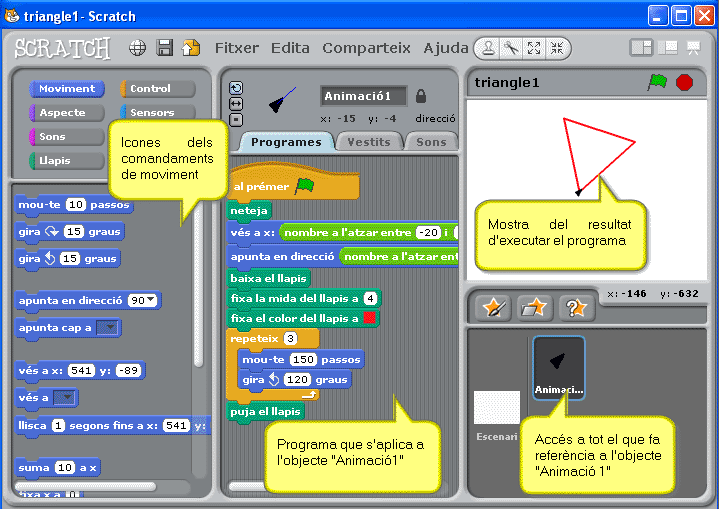Get a surprise sprite
Viewport: 719px width, 509px height.
coord(576,308)
